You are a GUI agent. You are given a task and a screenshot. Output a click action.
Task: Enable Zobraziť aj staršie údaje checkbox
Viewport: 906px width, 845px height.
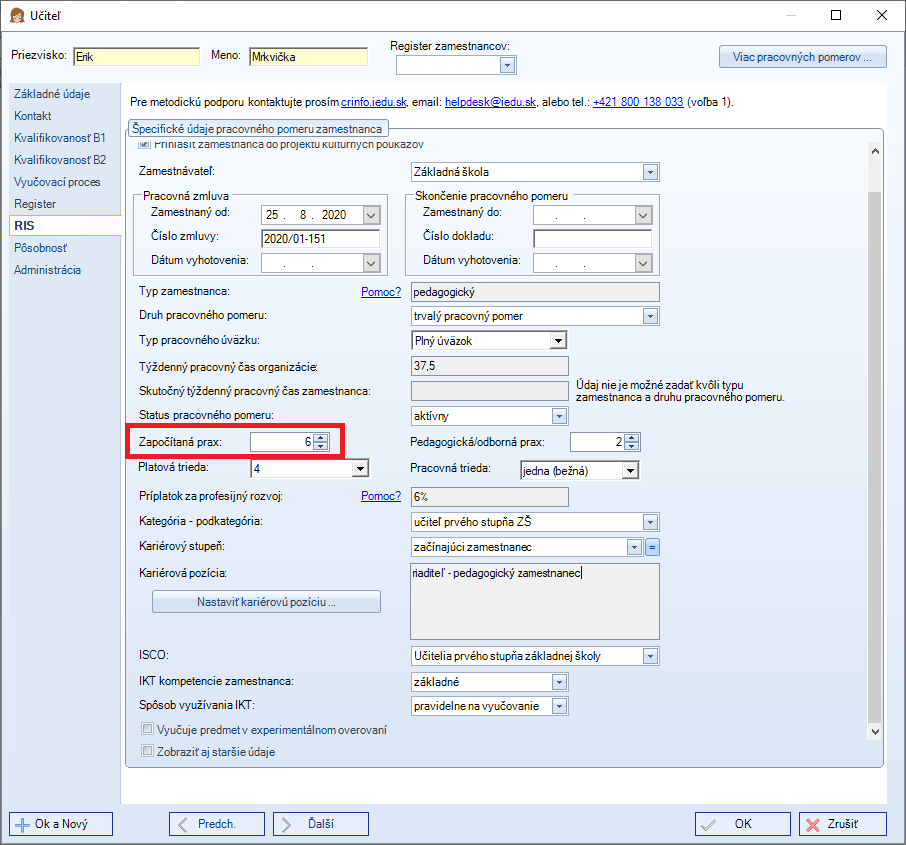click(147, 751)
